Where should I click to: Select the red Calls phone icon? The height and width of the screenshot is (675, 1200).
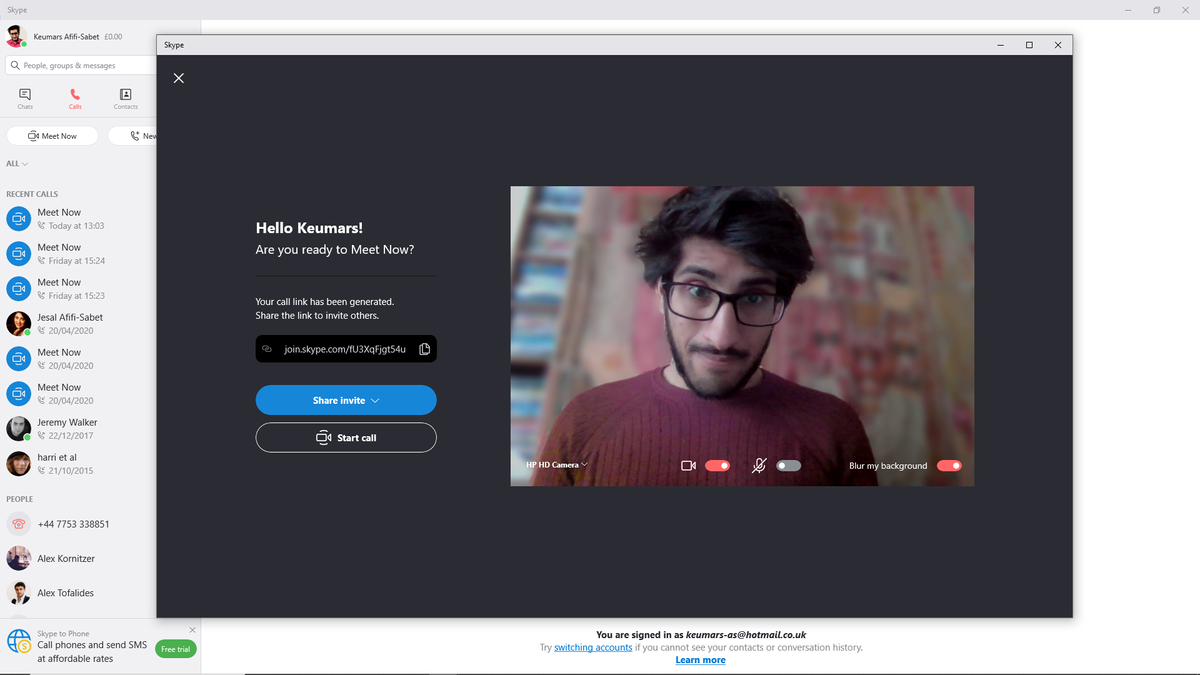point(75,92)
